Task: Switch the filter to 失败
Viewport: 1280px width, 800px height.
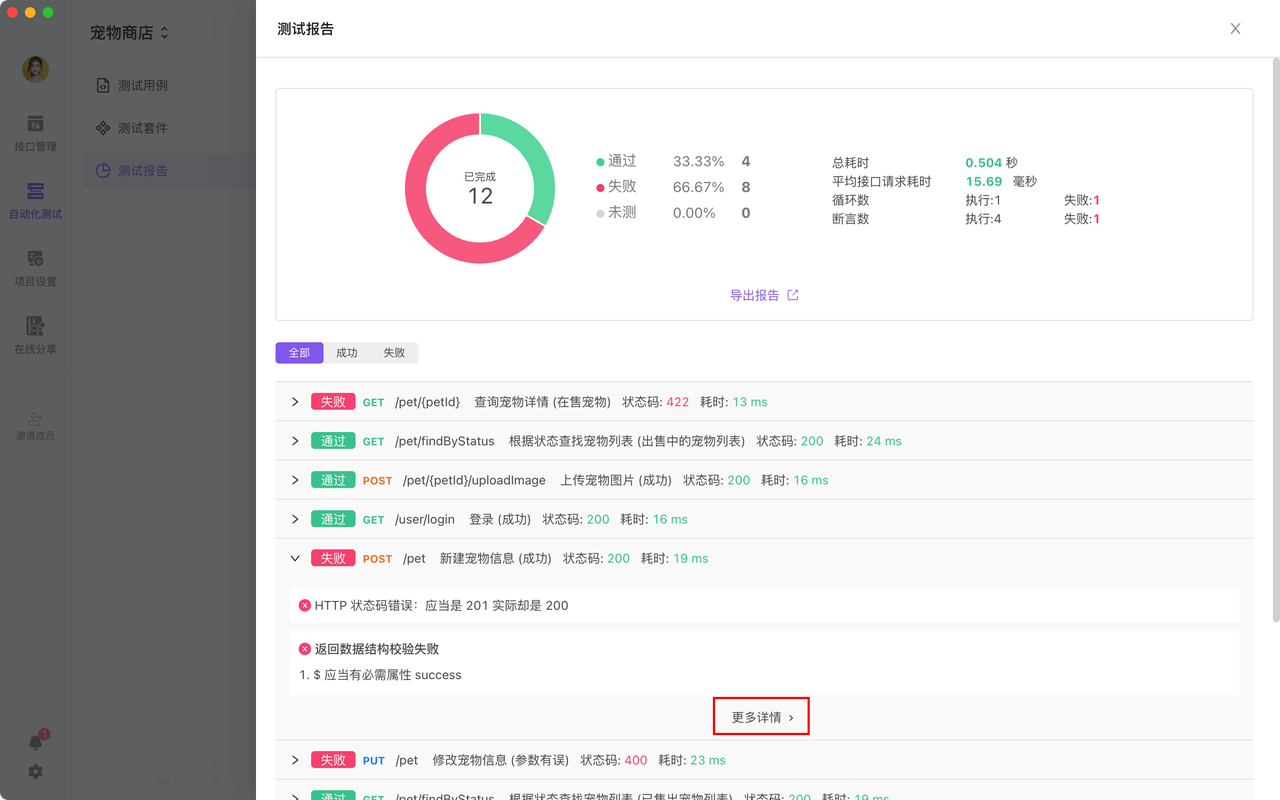Action: 393,352
